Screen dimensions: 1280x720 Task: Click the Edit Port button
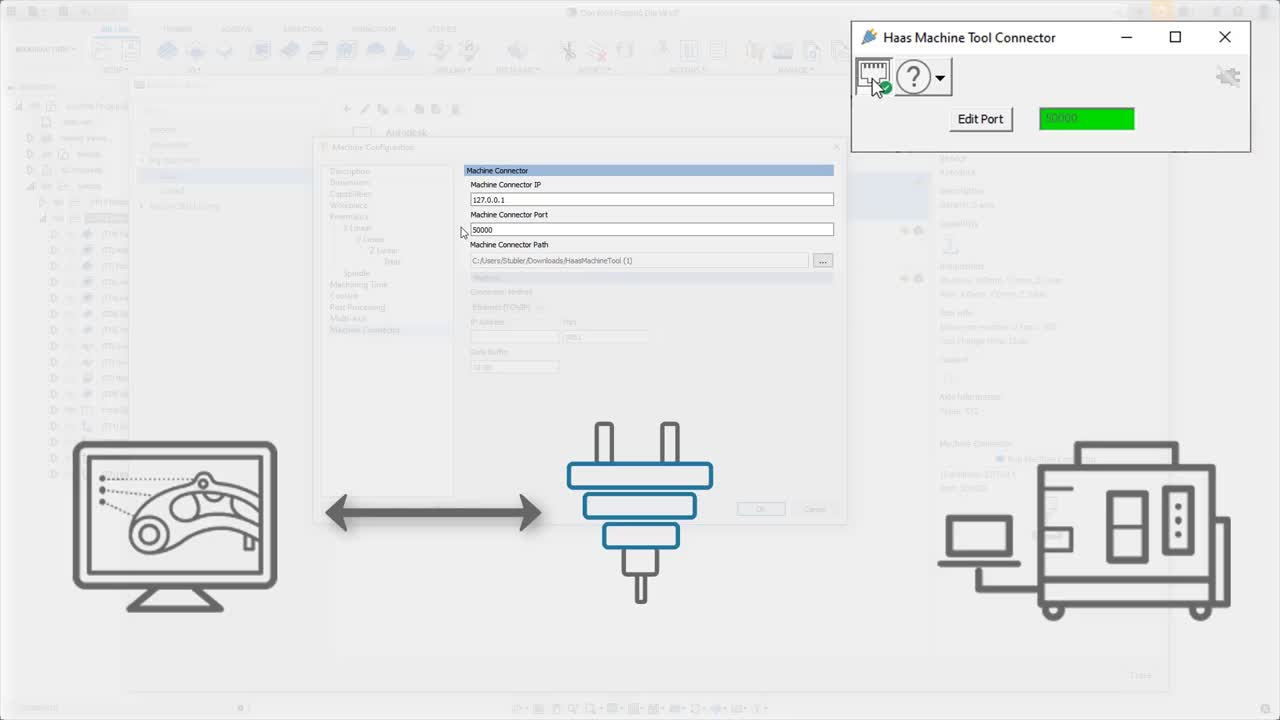coord(980,119)
